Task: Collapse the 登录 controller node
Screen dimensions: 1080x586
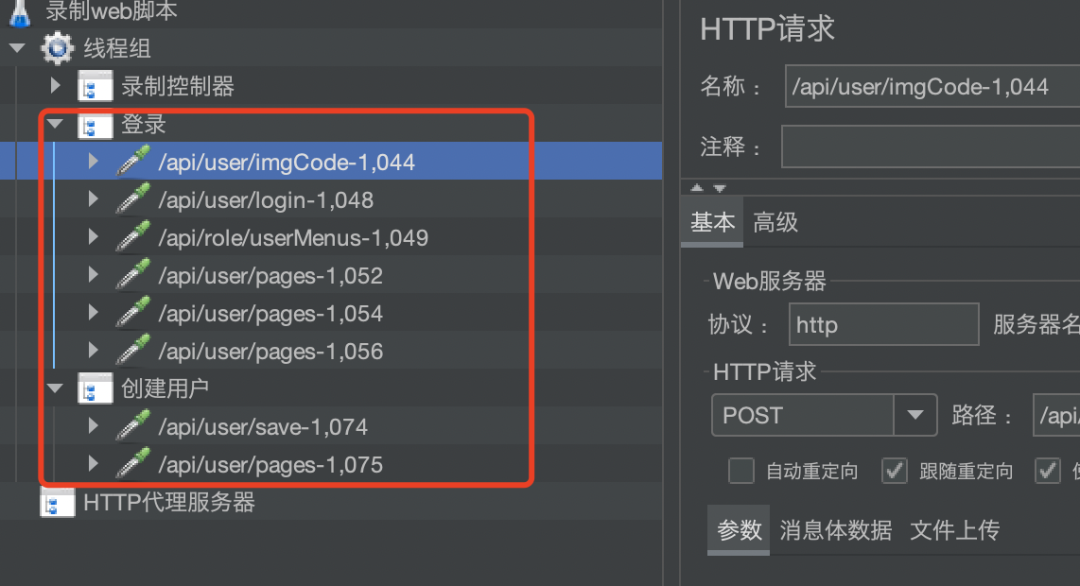Action: [x=55, y=124]
